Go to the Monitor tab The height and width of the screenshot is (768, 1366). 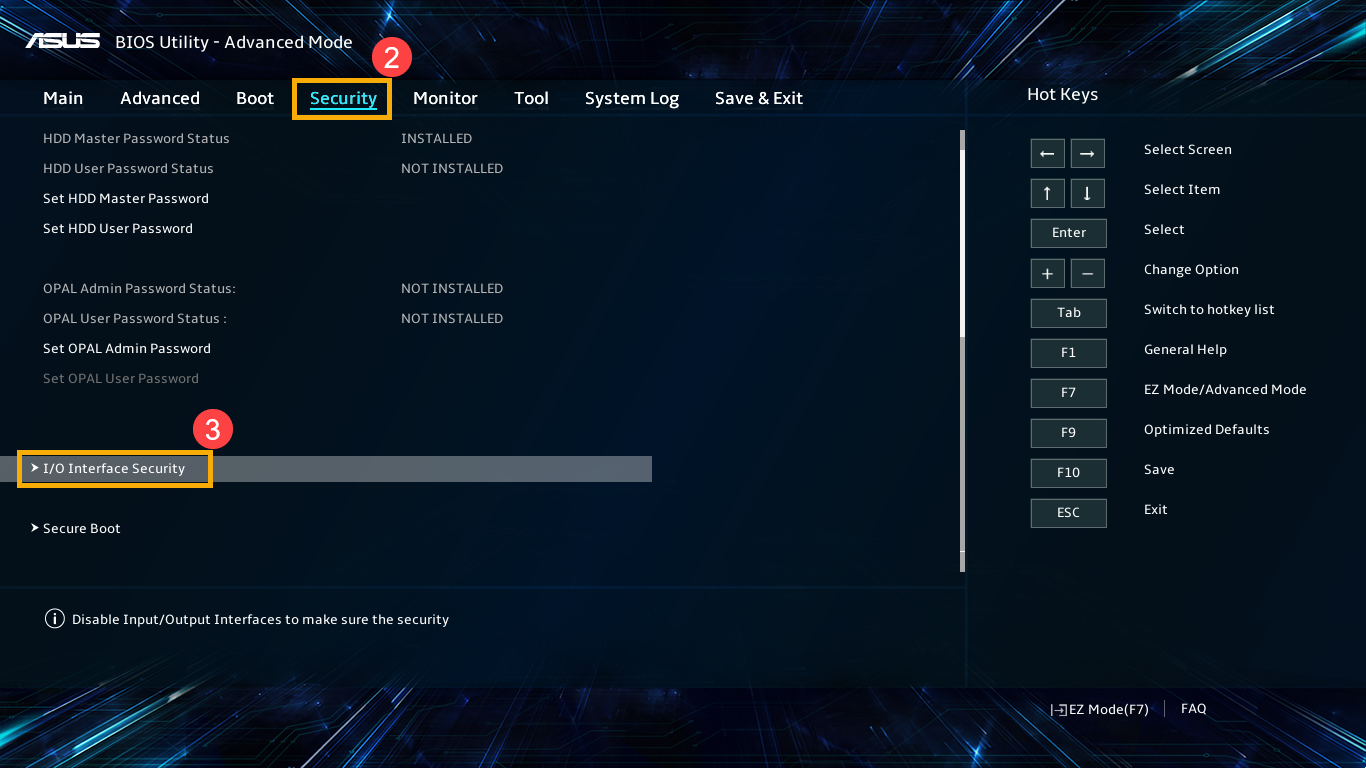coord(445,98)
